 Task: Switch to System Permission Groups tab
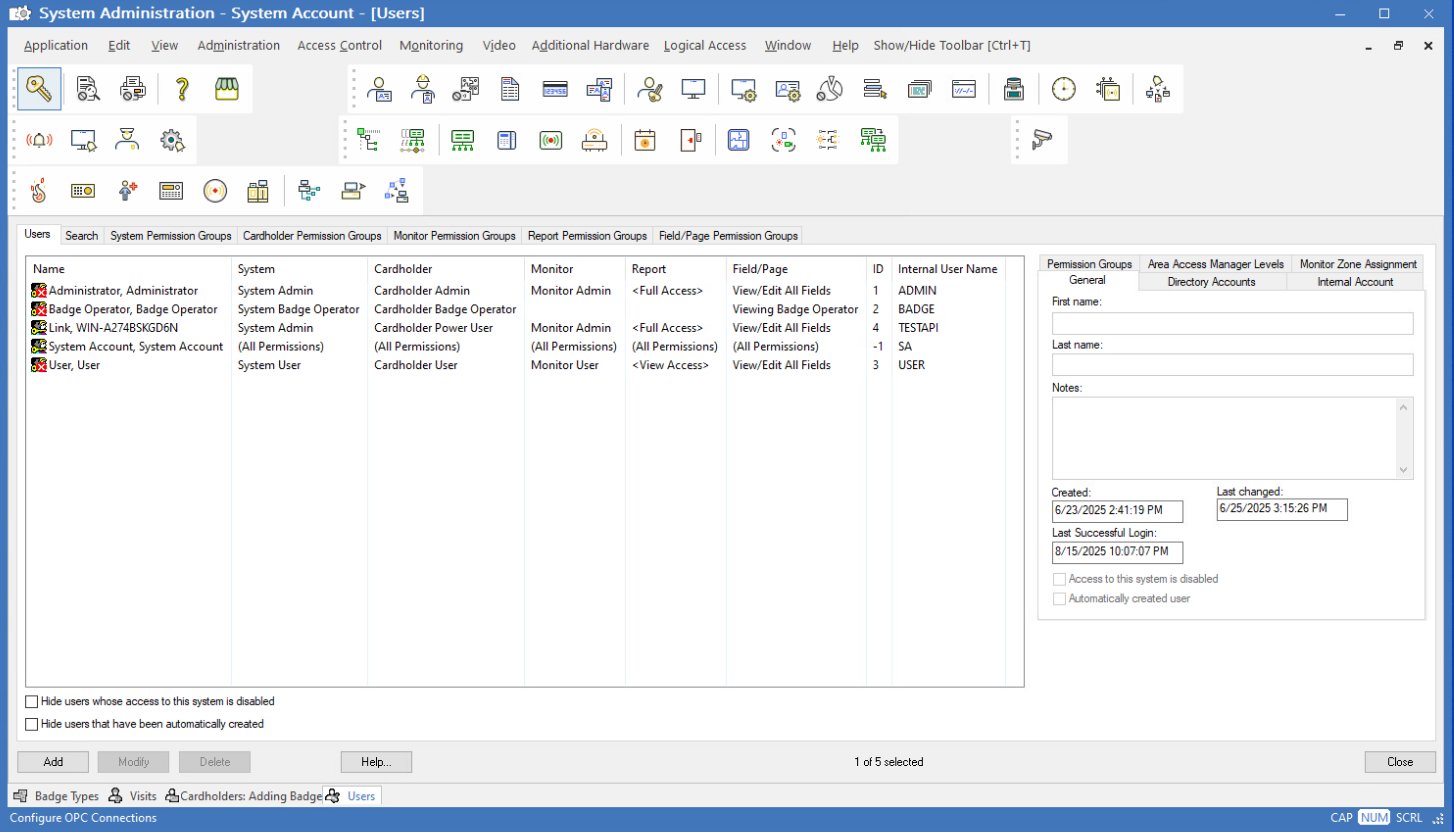(x=170, y=236)
